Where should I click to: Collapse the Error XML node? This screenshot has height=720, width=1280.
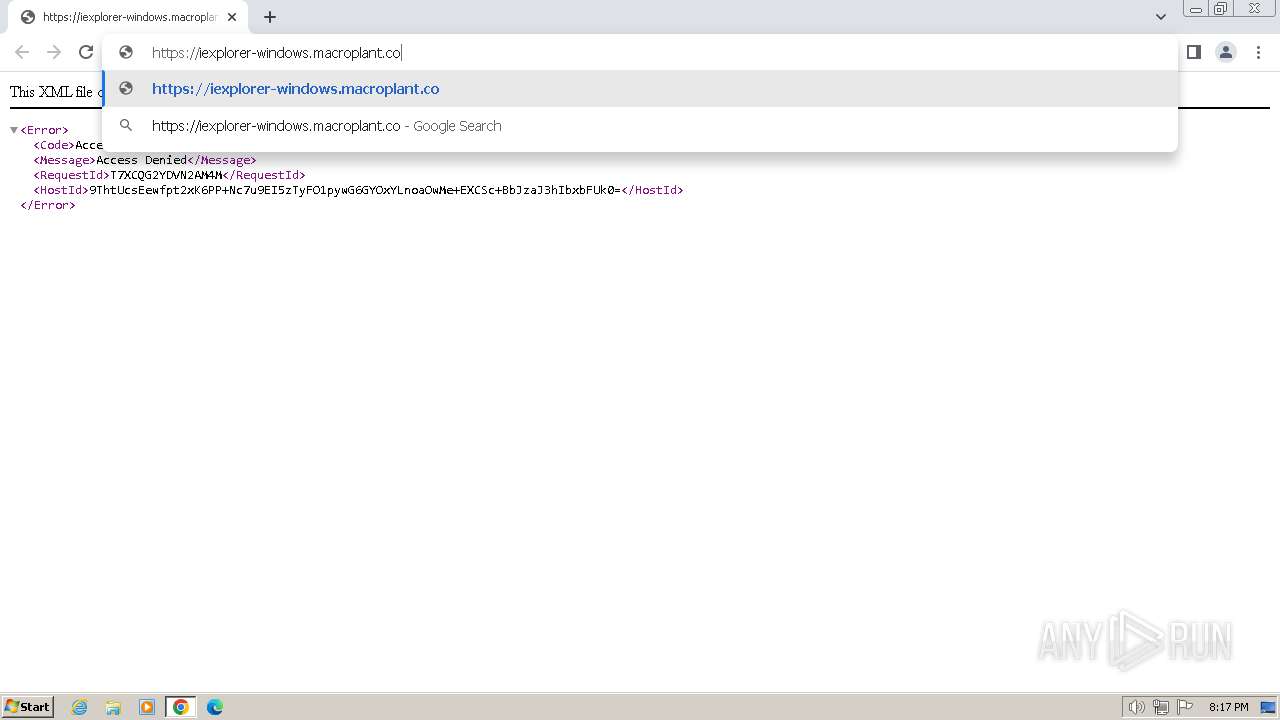click(14, 130)
